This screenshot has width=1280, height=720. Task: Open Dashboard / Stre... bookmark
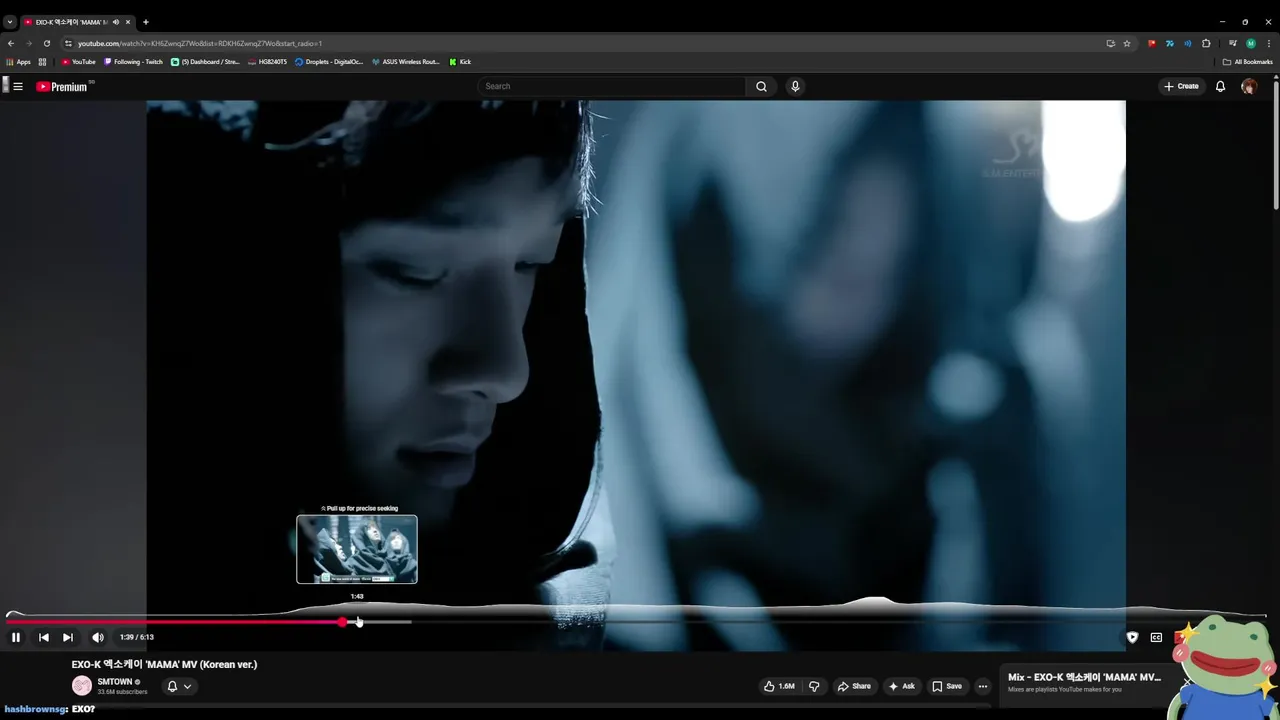206,62
